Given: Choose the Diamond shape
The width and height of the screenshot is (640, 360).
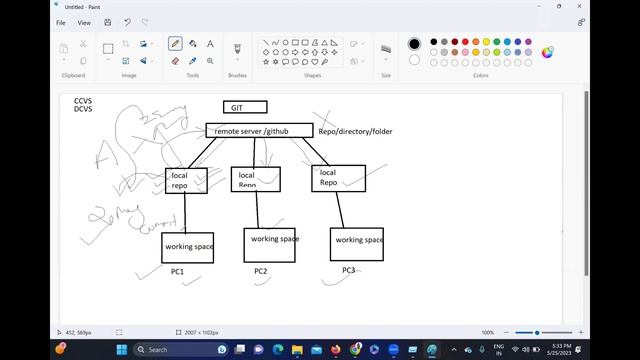Looking at the screenshot, I should click(266, 52).
